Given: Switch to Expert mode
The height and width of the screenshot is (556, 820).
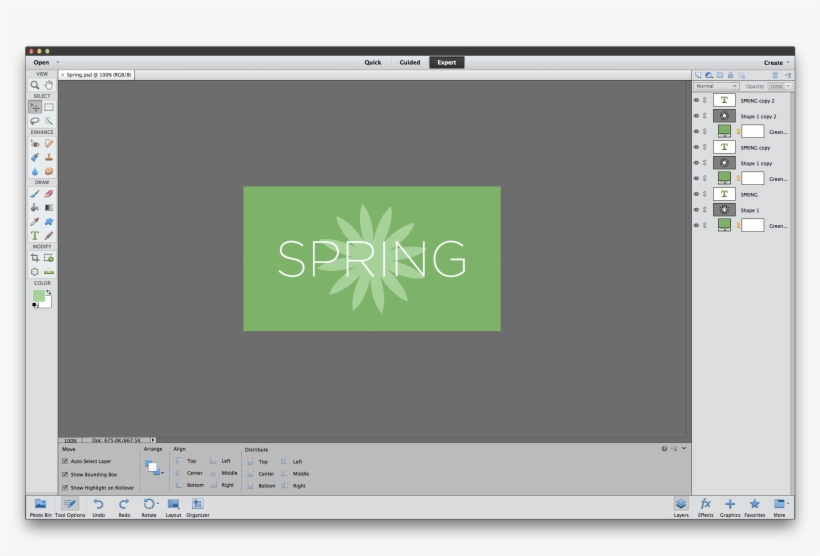Looking at the screenshot, I should point(447,62).
